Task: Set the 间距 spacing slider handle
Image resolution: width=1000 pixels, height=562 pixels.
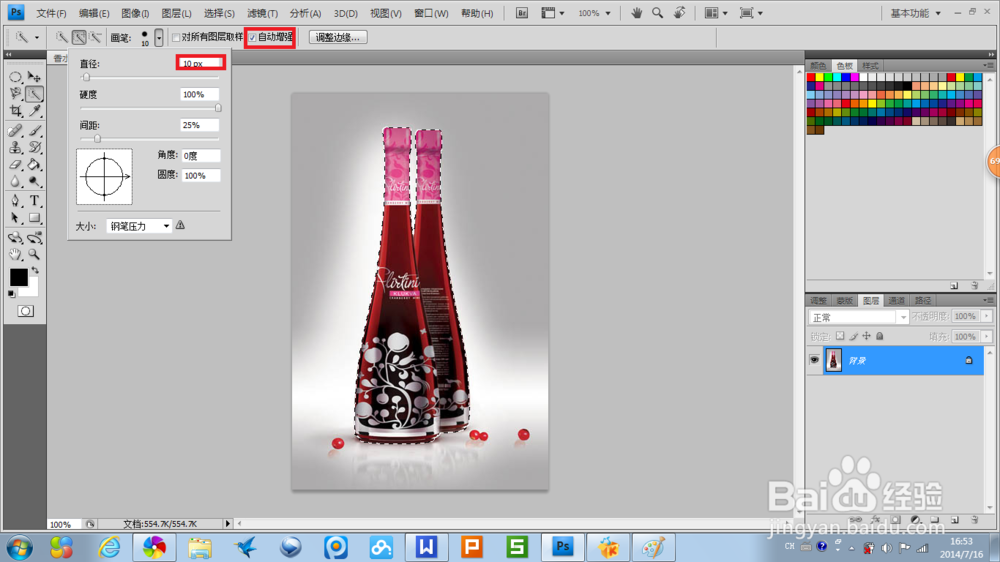Action: pyautogui.click(x=97, y=138)
